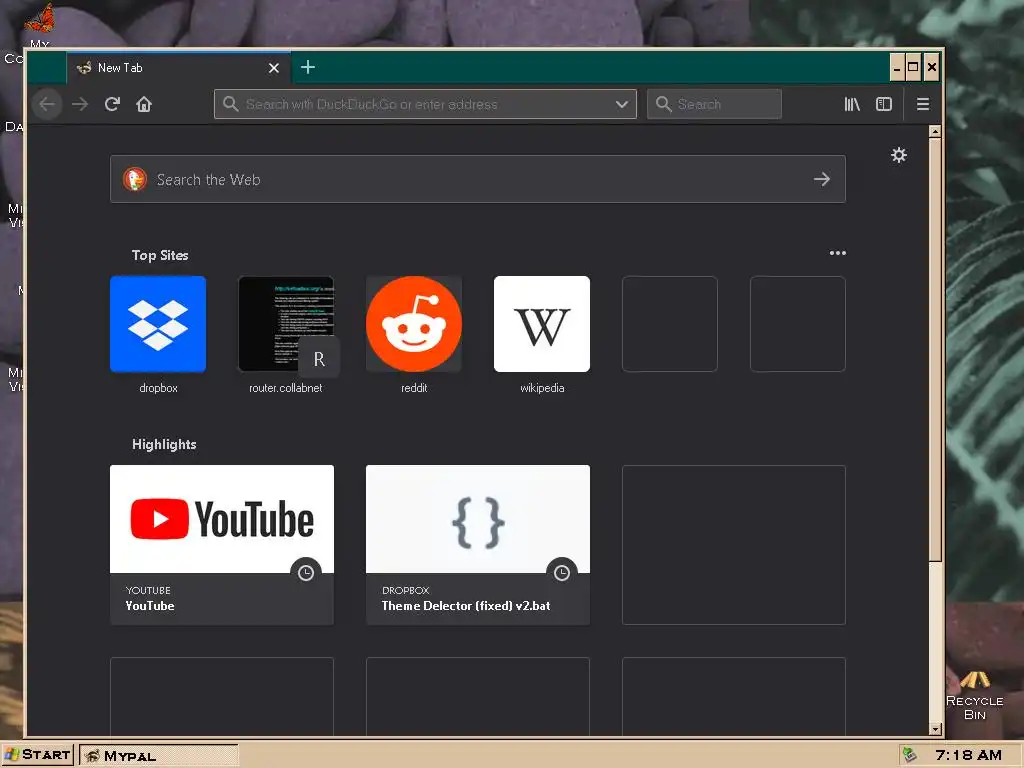Submit web search with arrow button

822,179
